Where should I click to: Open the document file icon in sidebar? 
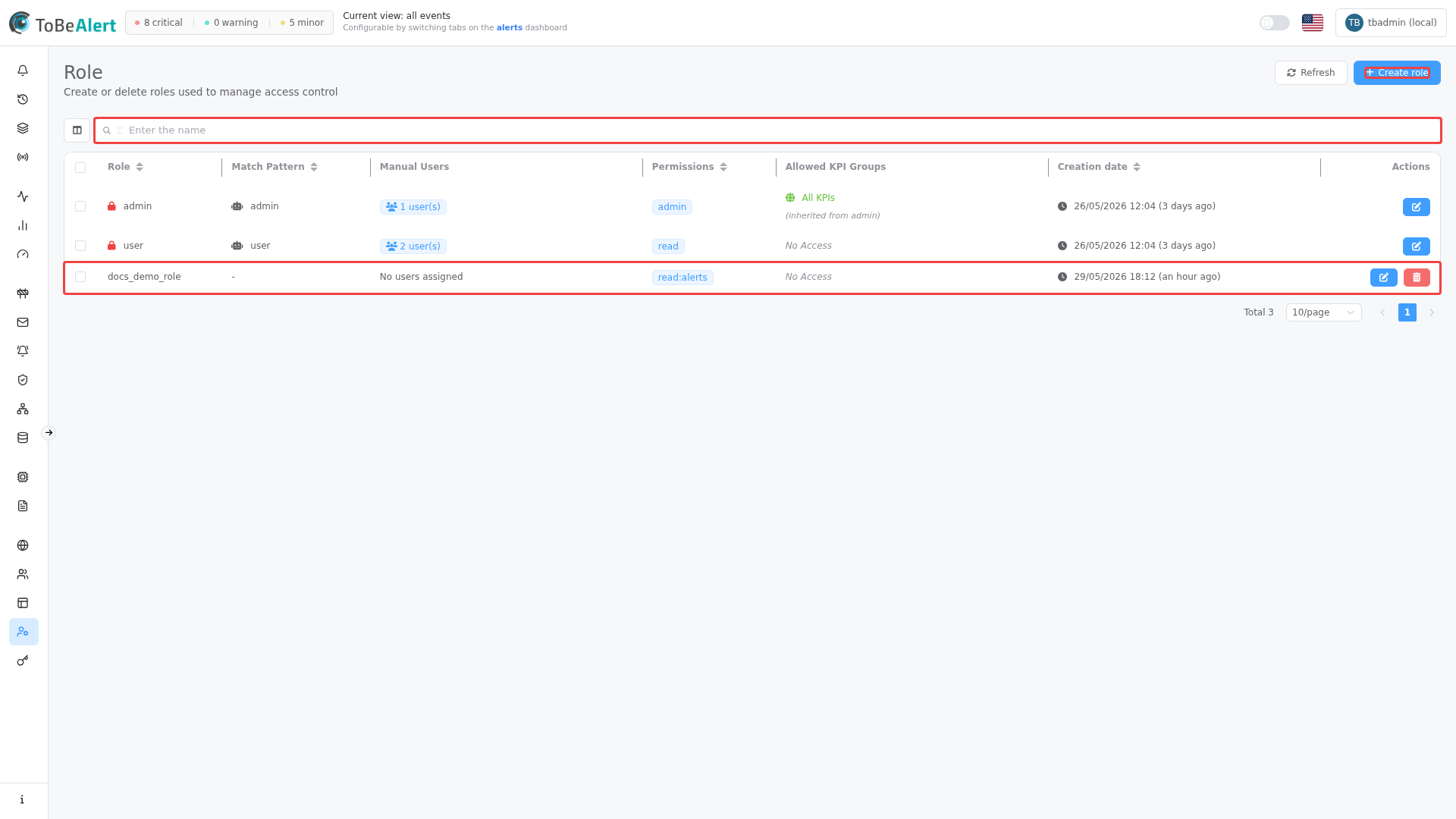[23, 506]
